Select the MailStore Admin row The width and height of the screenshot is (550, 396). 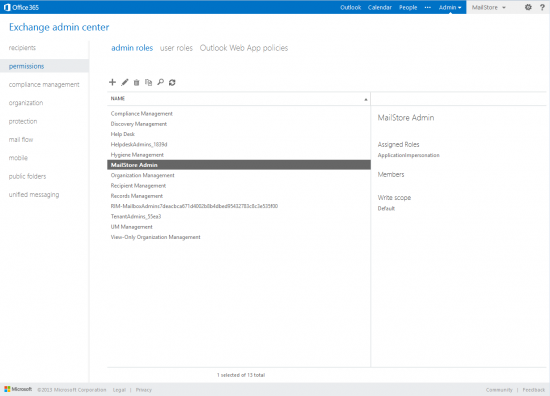(x=239, y=165)
